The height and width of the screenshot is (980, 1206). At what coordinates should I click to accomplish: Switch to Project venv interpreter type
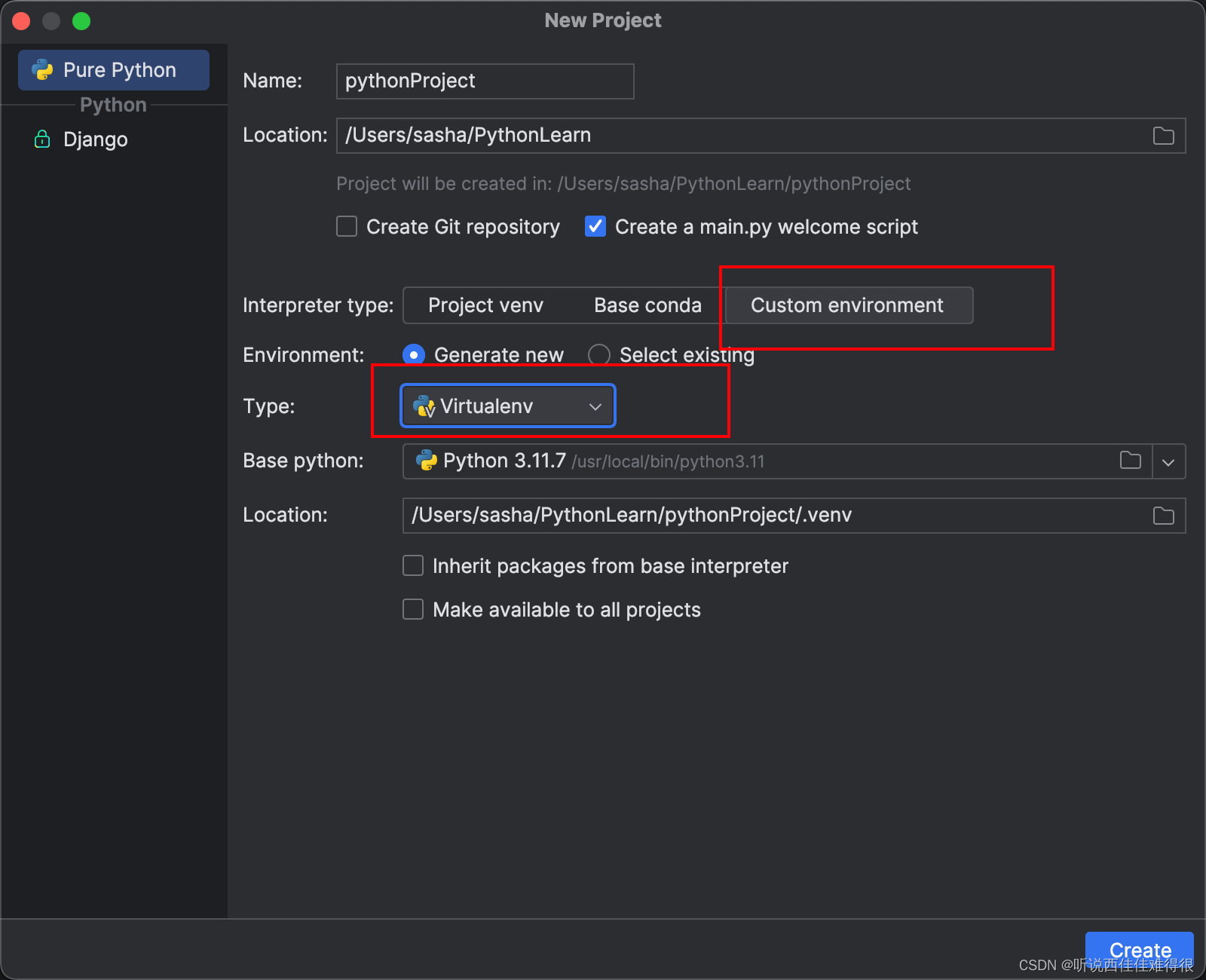pyautogui.click(x=485, y=305)
